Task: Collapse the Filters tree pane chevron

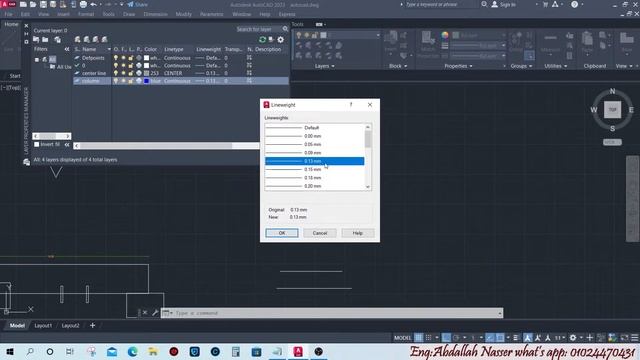Action: point(67,49)
